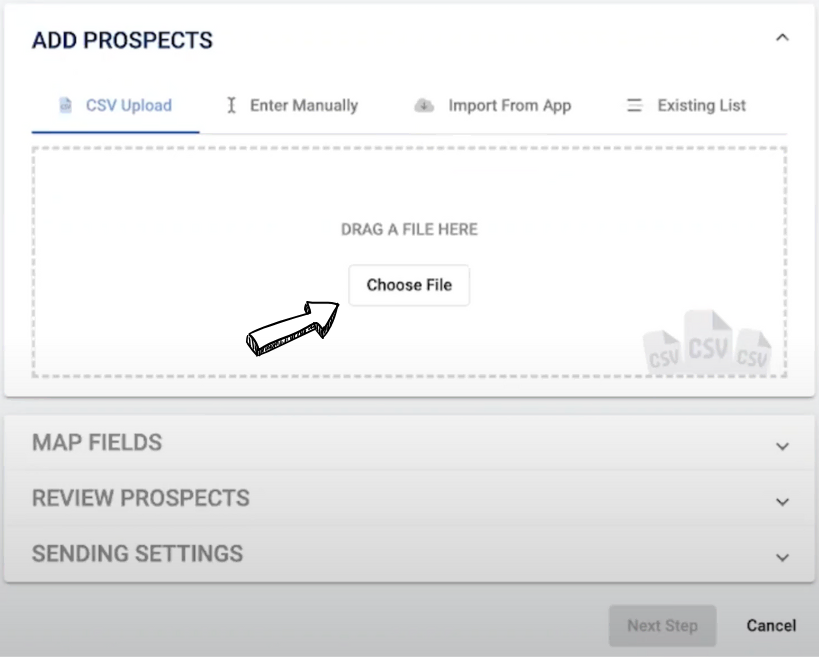The image size is (819, 657).
Task: Go to the Existing List tab
Action: click(701, 105)
